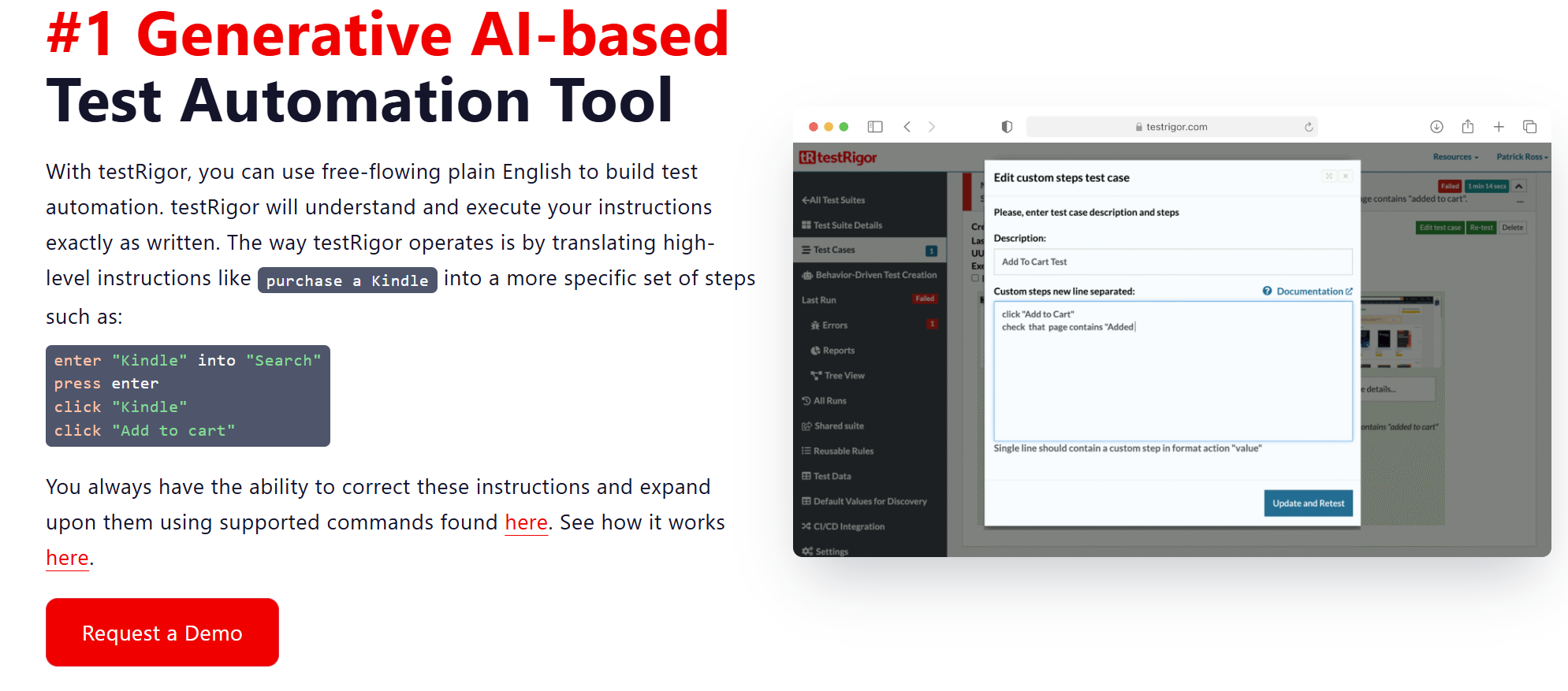Screen dimensions: 1568x691
Task: Expand the Resources dropdown menu
Action: pyautogui.click(x=1455, y=157)
